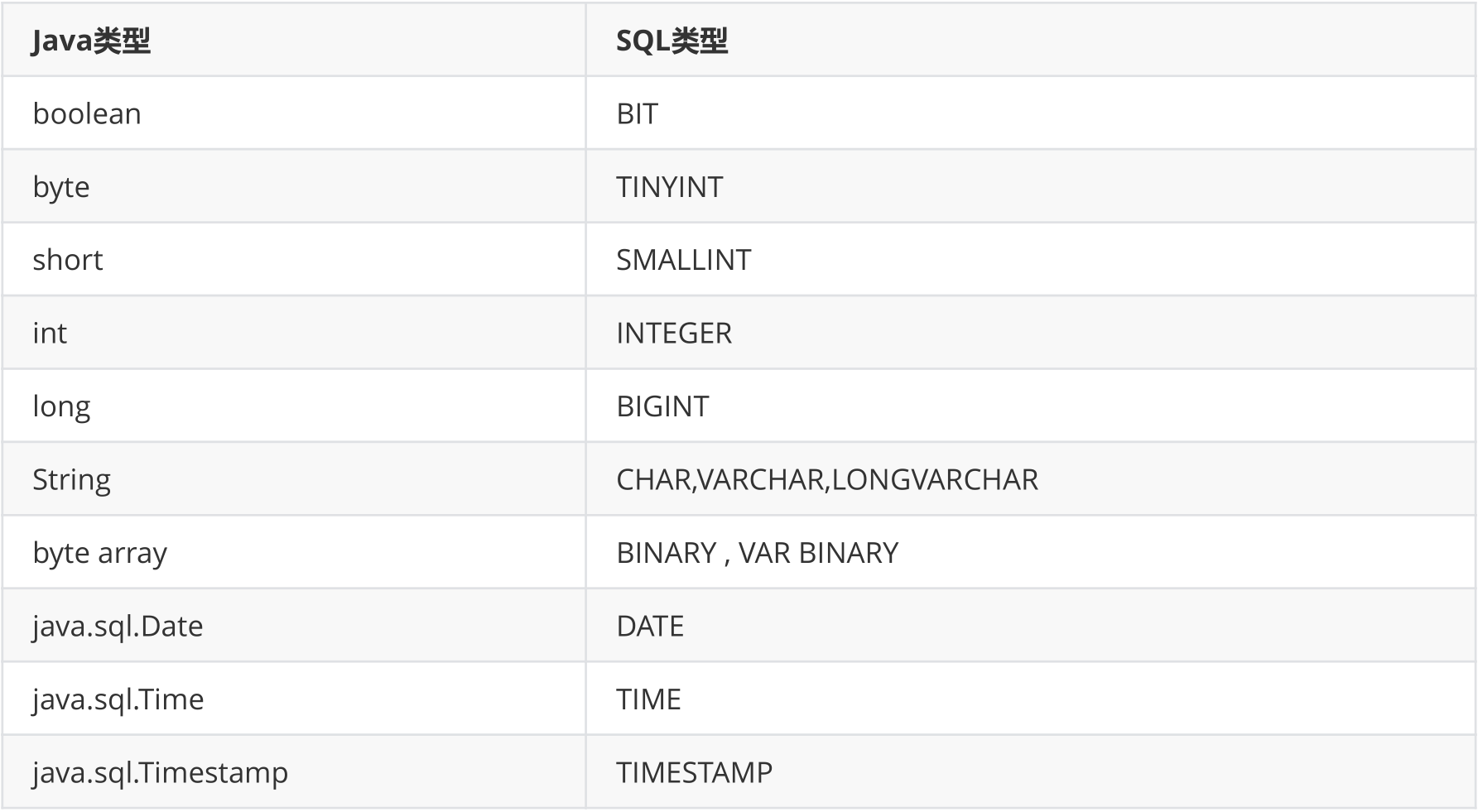The width and height of the screenshot is (1478, 812).
Task: Select the BIGINT cell
Action: (x=662, y=406)
